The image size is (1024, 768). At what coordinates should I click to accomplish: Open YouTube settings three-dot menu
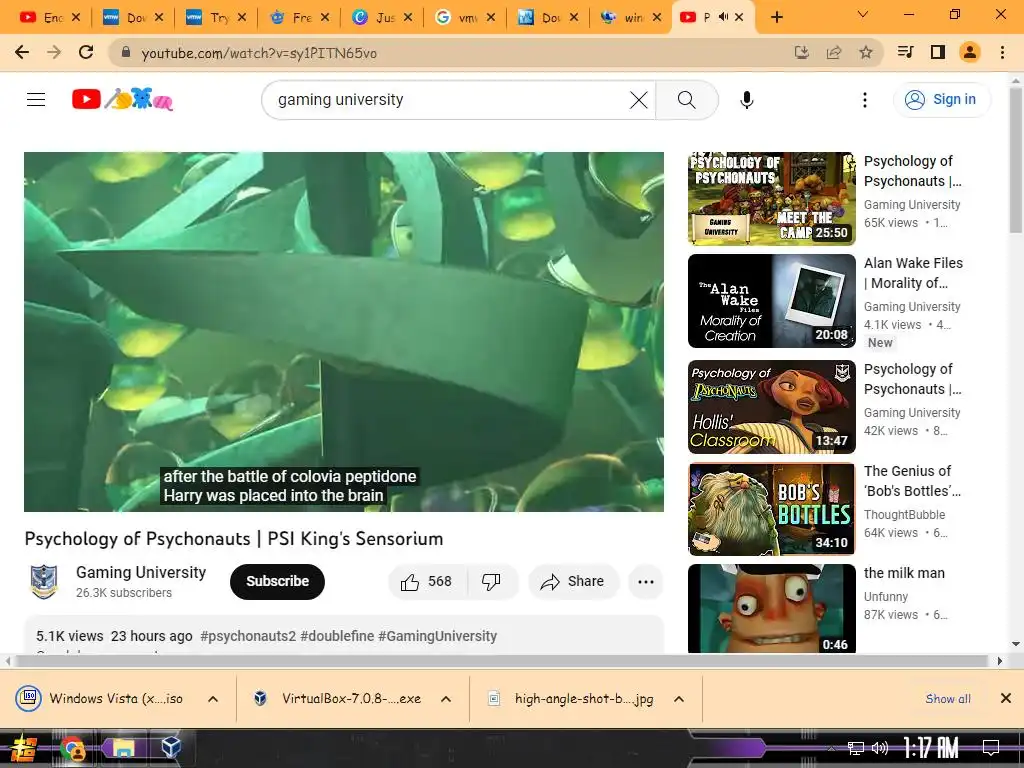point(865,100)
